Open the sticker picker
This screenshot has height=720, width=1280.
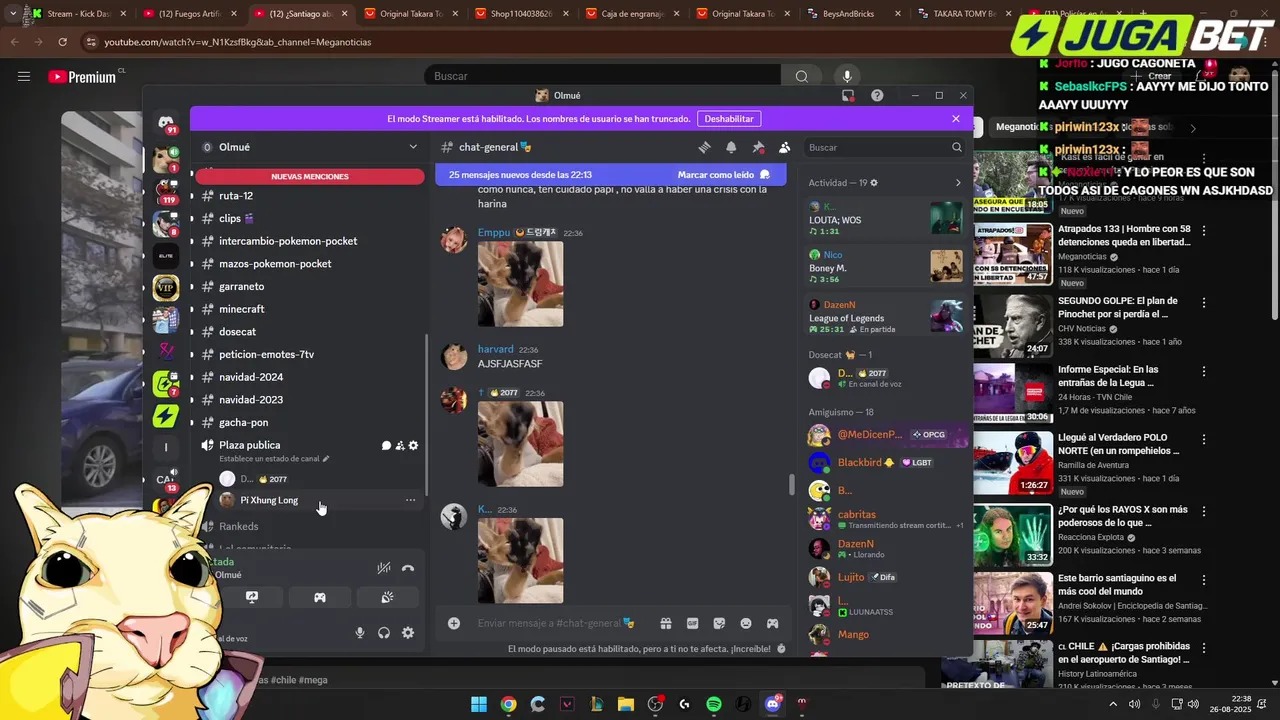pos(719,623)
